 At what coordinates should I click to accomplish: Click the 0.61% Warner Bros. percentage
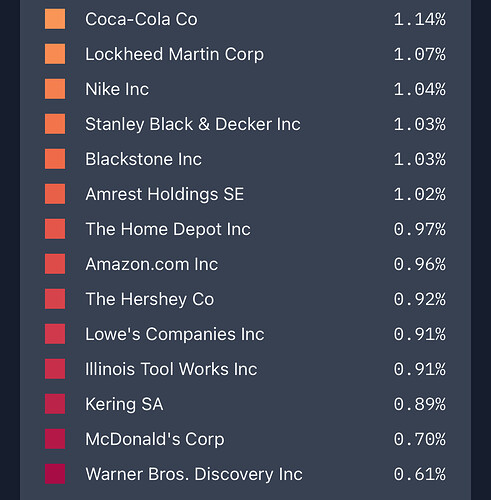pyautogui.click(x=420, y=474)
